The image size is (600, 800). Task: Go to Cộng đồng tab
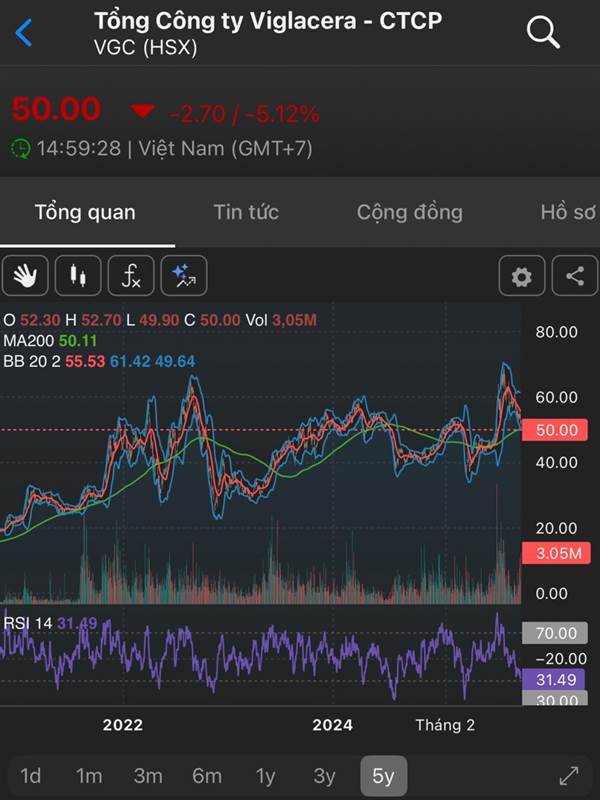tap(410, 212)
